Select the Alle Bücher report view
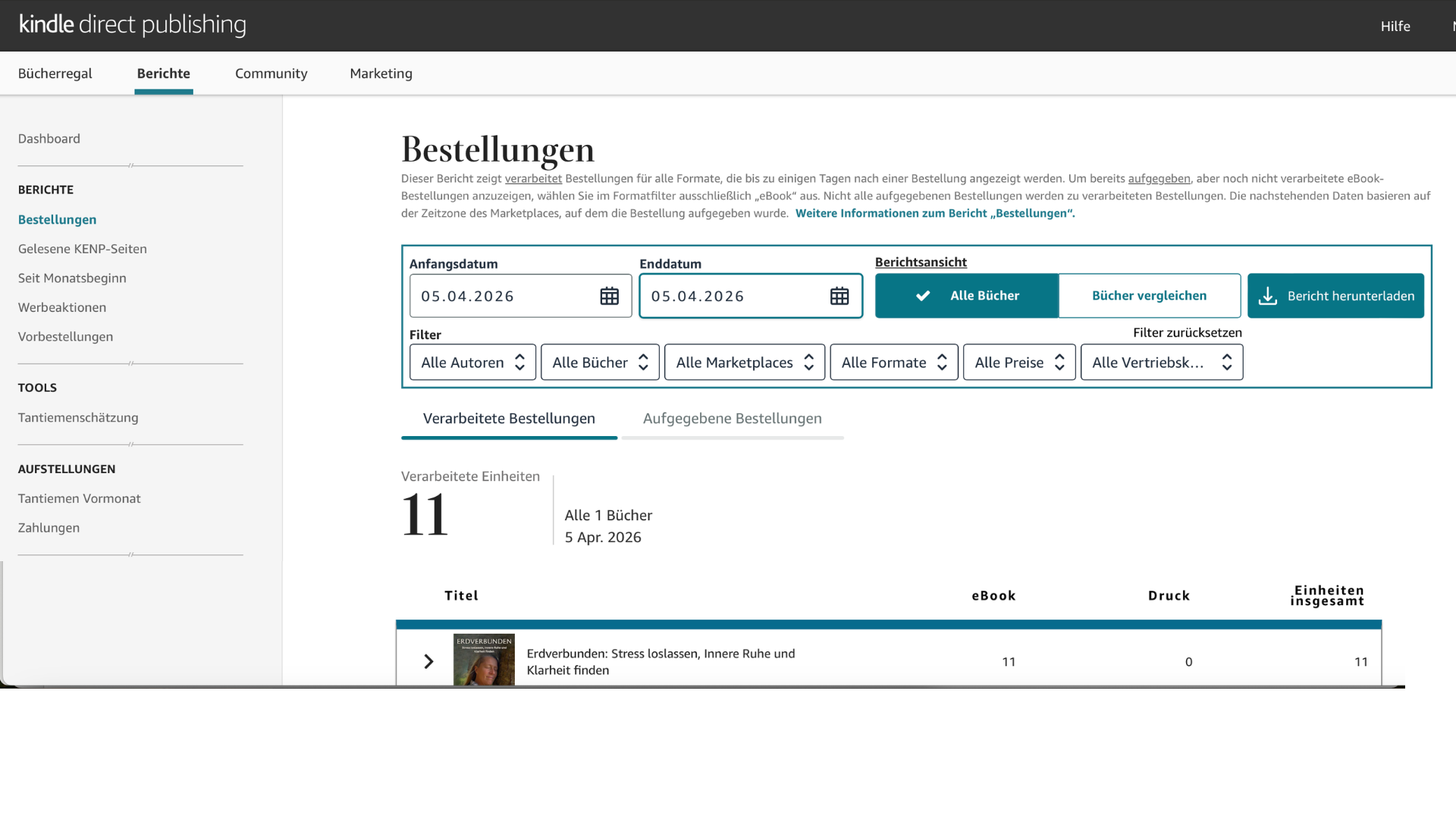The height and width of the screenshot is (819, 1456). [966, 296]
